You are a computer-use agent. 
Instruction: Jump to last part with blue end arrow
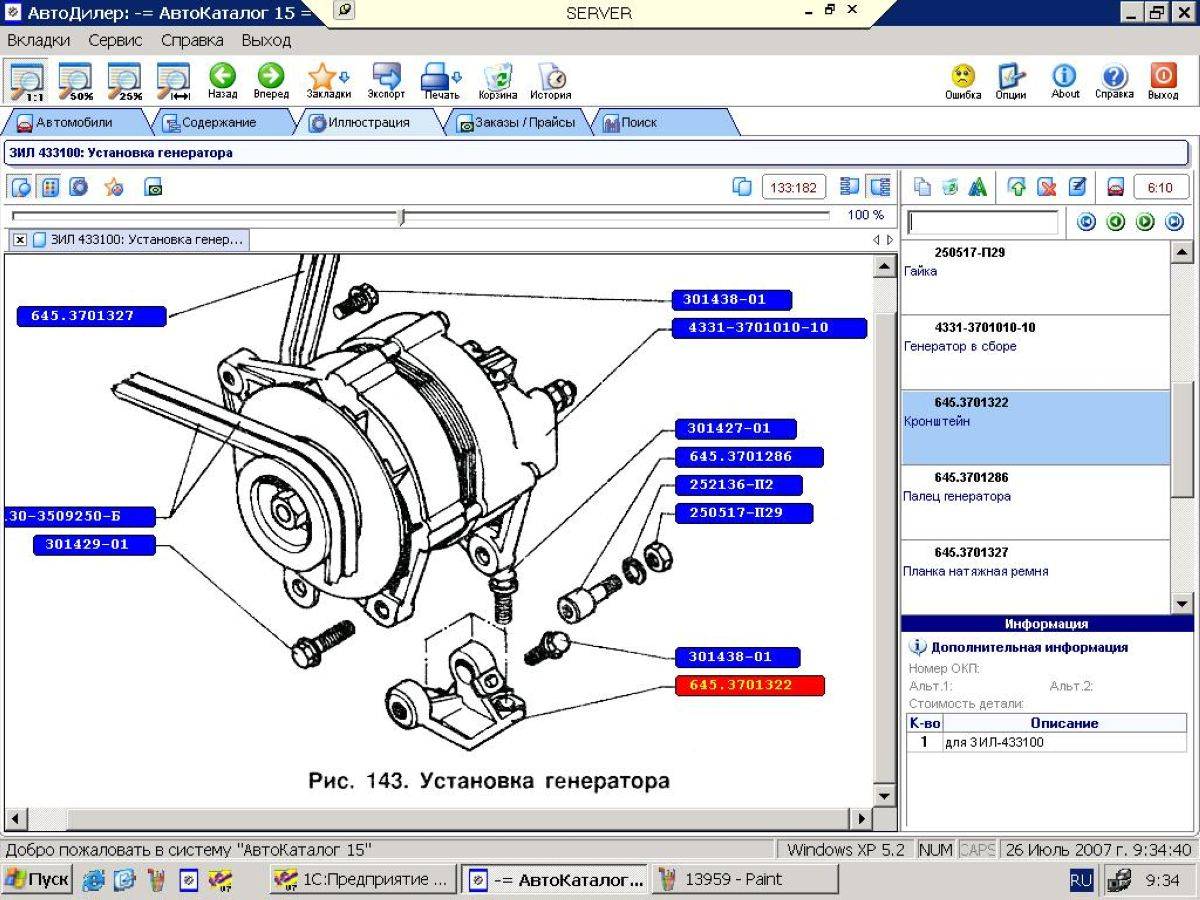click(1174, 222)
